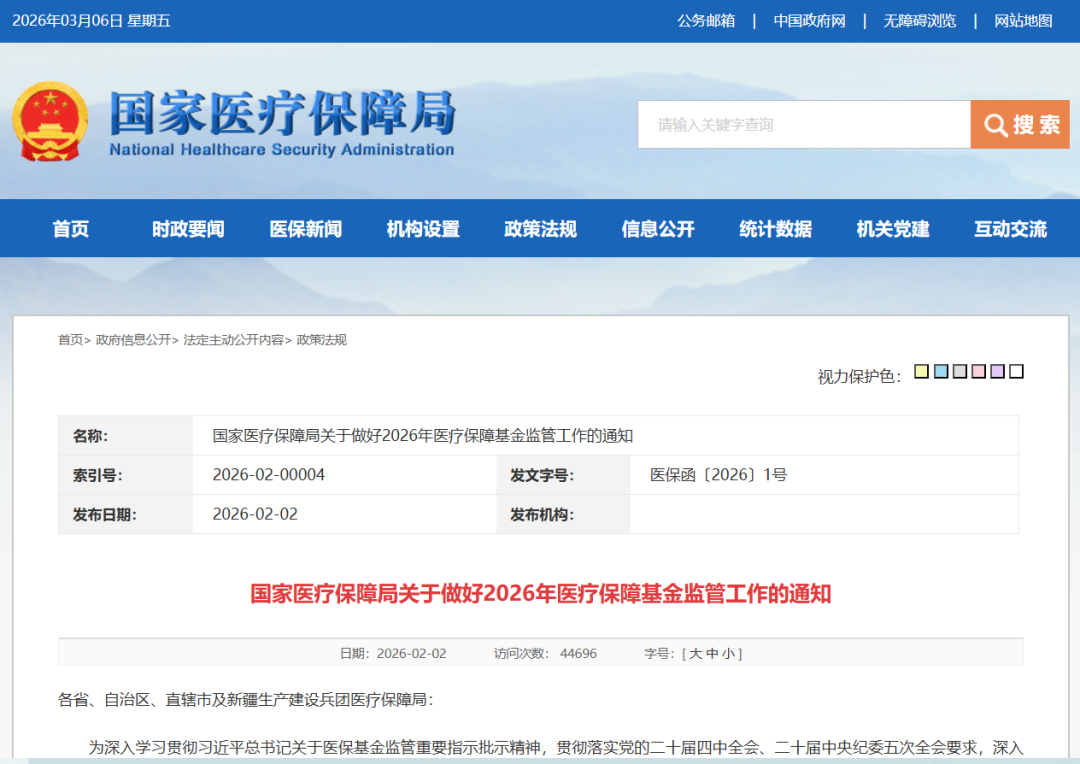Viewport: 1080px width, 764px height.
Task: Click the 发文字号 label cell
Action: pos(563,475)
